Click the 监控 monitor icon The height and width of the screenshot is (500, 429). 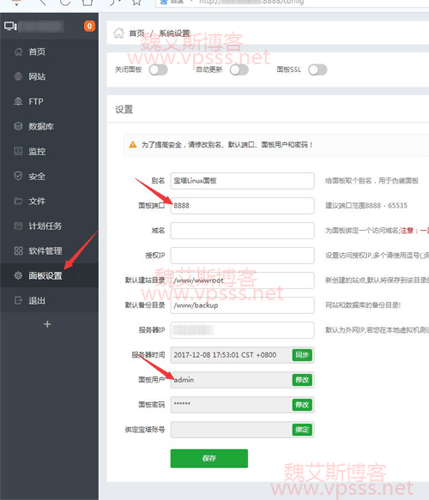pos(18,151)
